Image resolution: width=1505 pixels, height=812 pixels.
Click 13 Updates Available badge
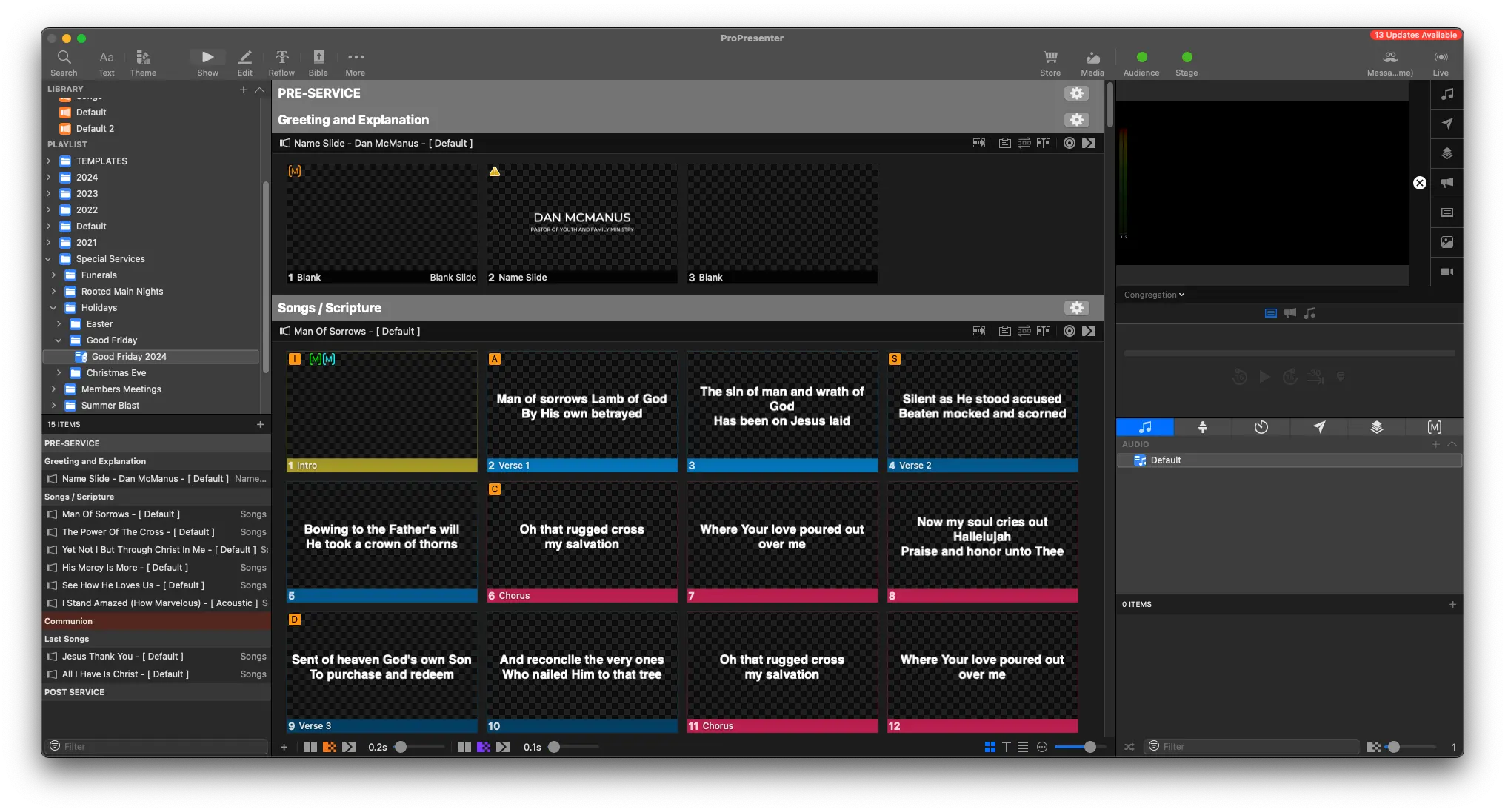tap(1415, 35)
